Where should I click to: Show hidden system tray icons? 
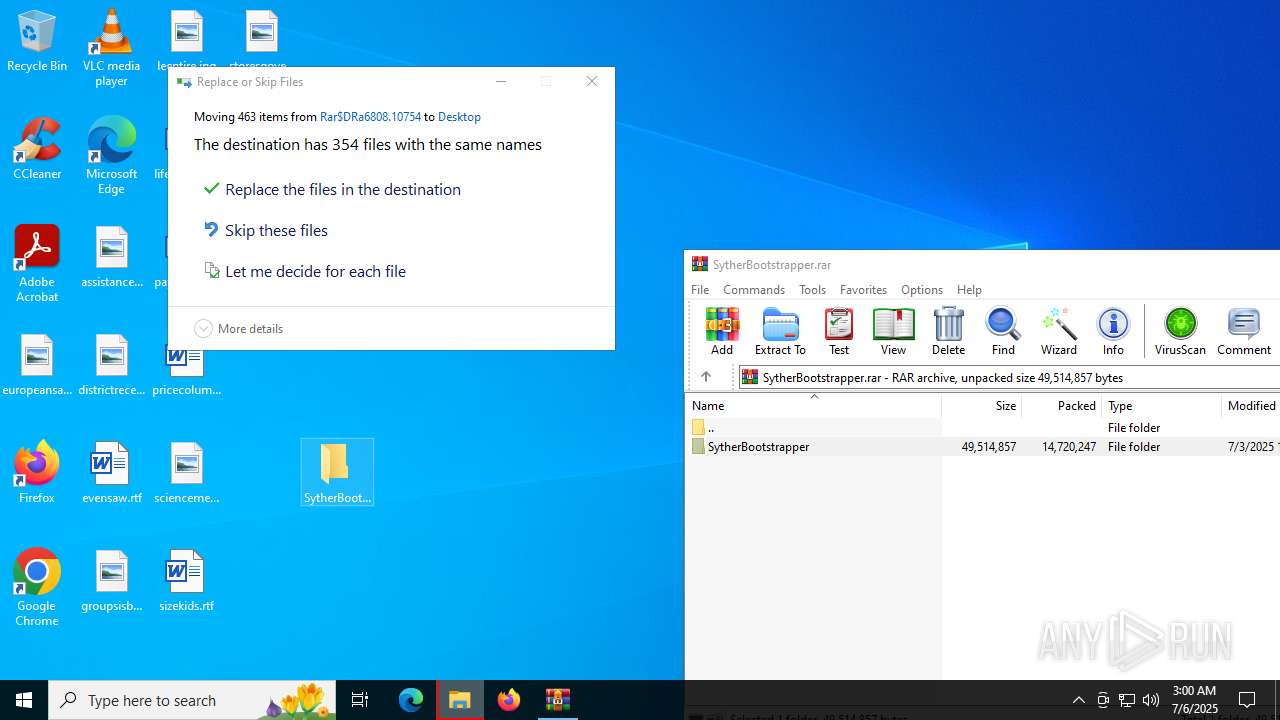click(1078, 700)
